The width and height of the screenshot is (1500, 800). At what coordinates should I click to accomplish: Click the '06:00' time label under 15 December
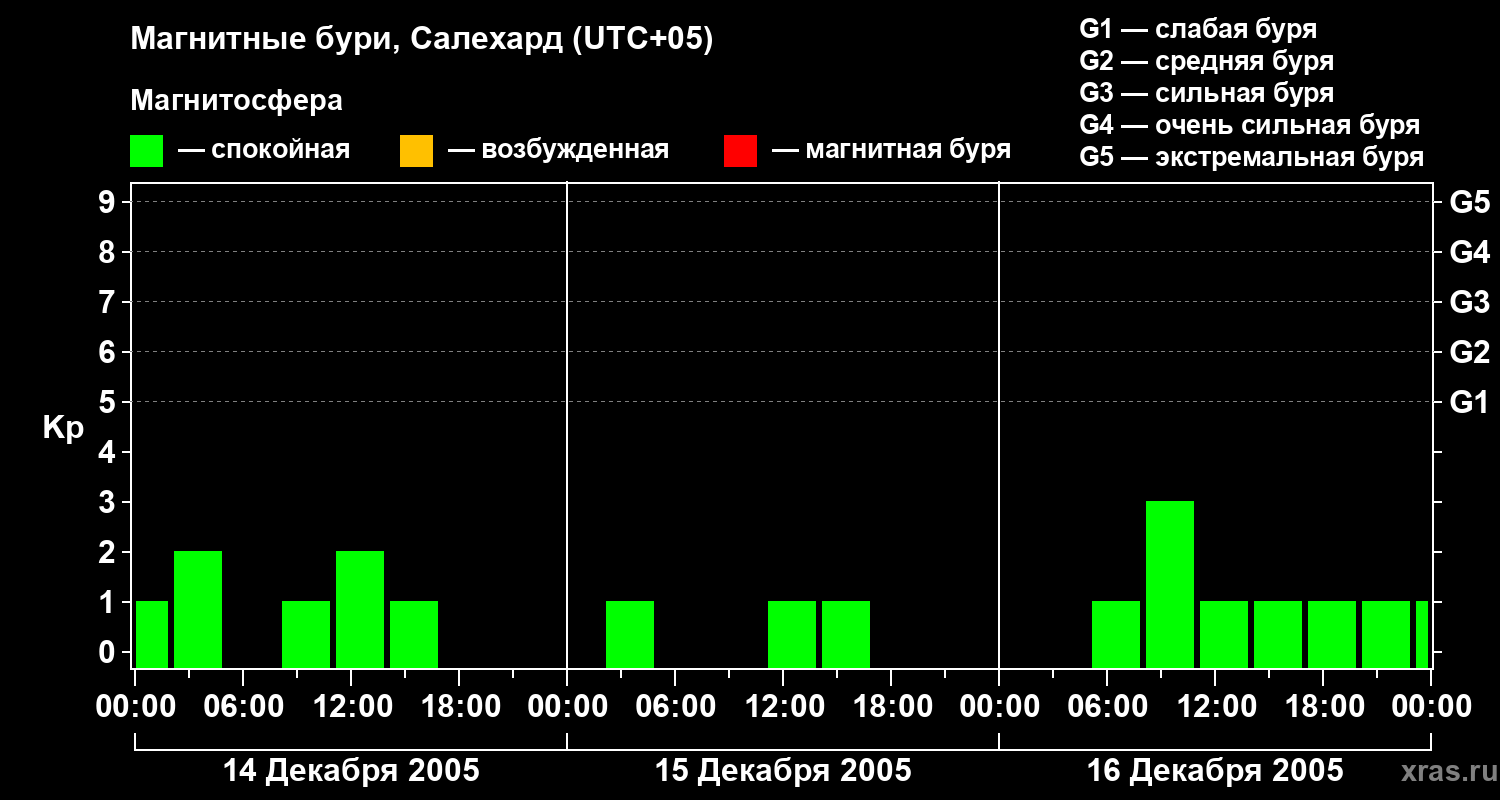click(x=675, y=707)
